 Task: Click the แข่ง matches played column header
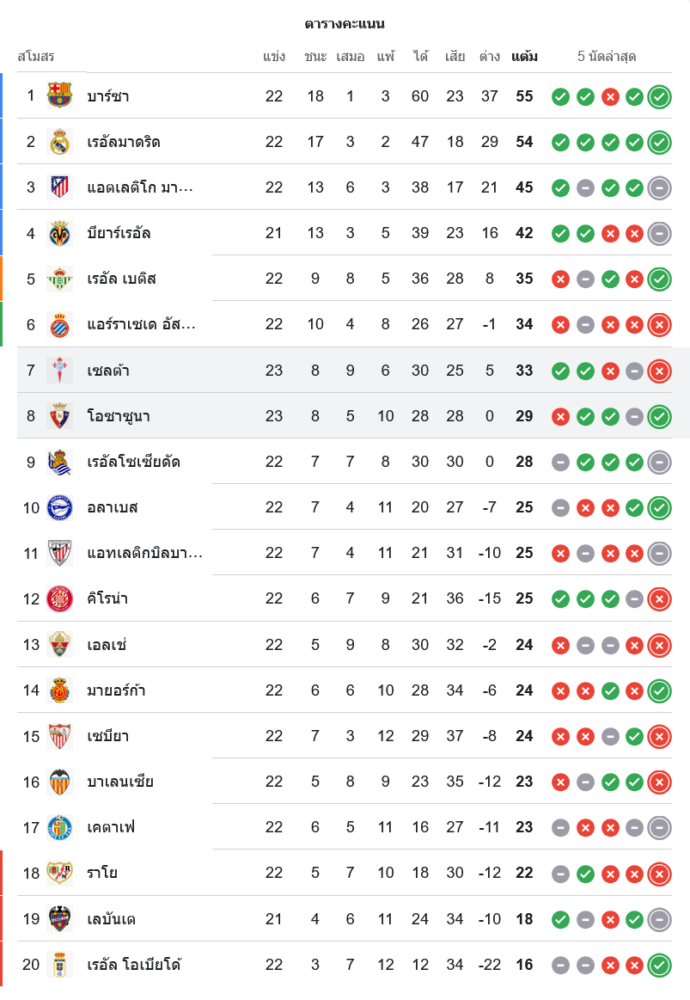(274, 57)
